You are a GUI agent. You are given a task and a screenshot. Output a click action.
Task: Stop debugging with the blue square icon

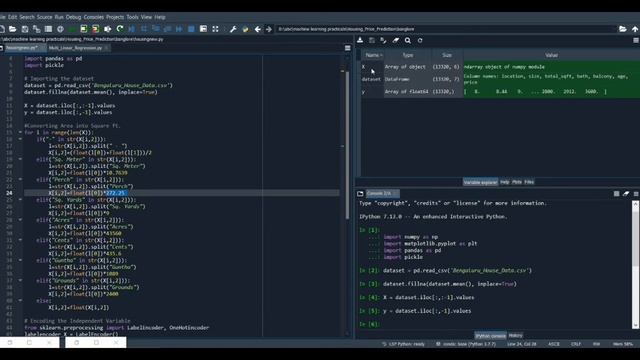point(191,29)
